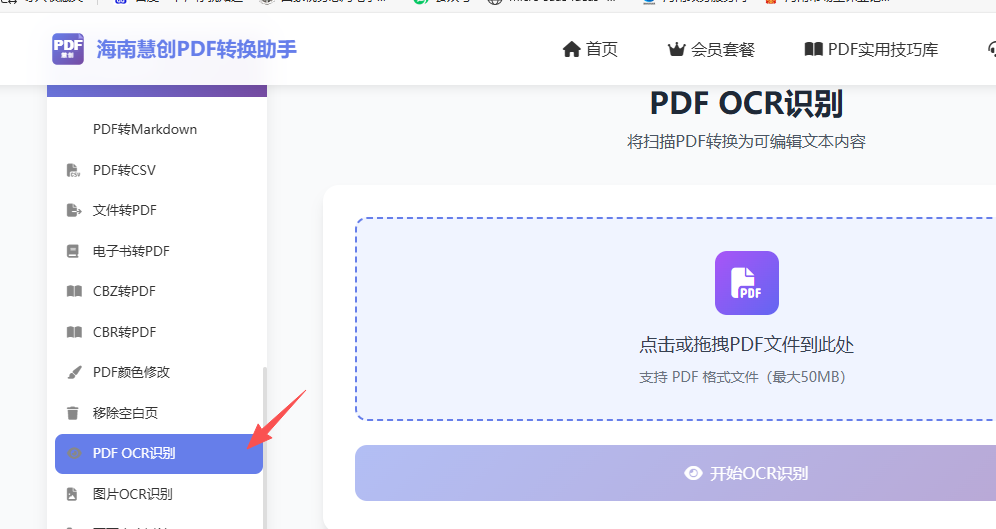996x529 pixels.
Task: Click 支持 PDF 格式文件 (最大50MB) hint text
Action: coord(743,377)
